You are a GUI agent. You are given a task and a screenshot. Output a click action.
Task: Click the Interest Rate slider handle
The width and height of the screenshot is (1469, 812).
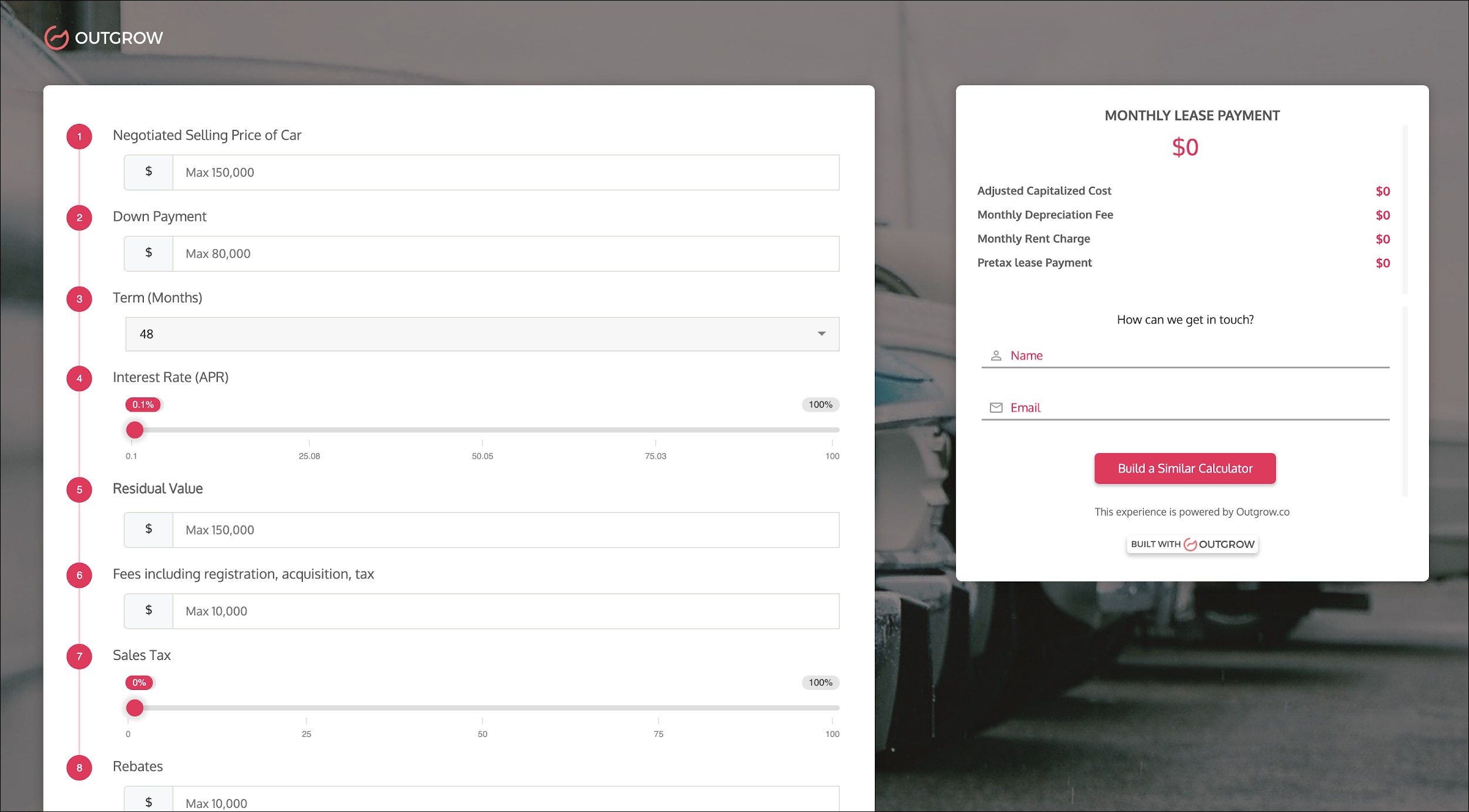click(x=135, y=430)
